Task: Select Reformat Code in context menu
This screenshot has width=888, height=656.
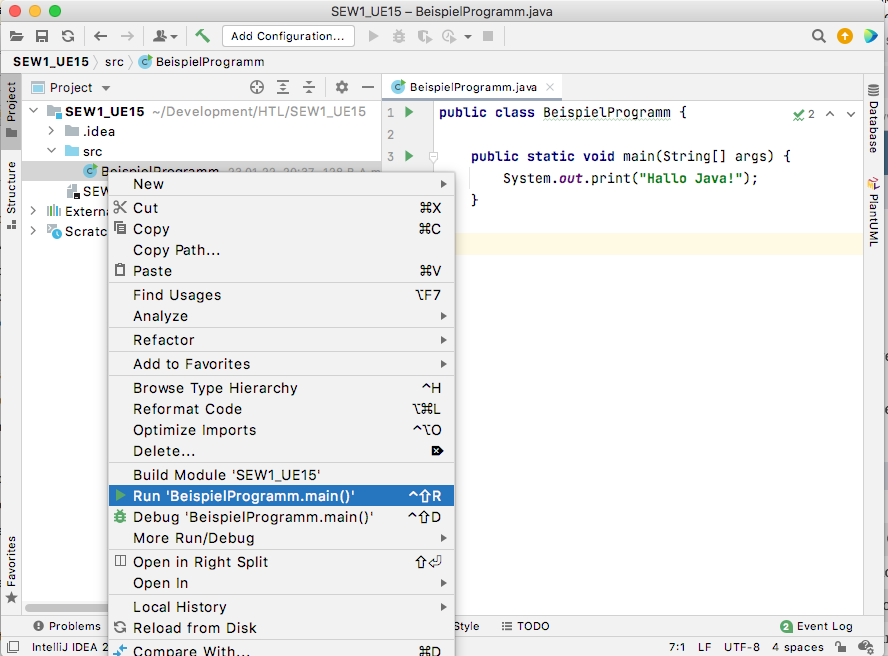Action: pos(281,409)
